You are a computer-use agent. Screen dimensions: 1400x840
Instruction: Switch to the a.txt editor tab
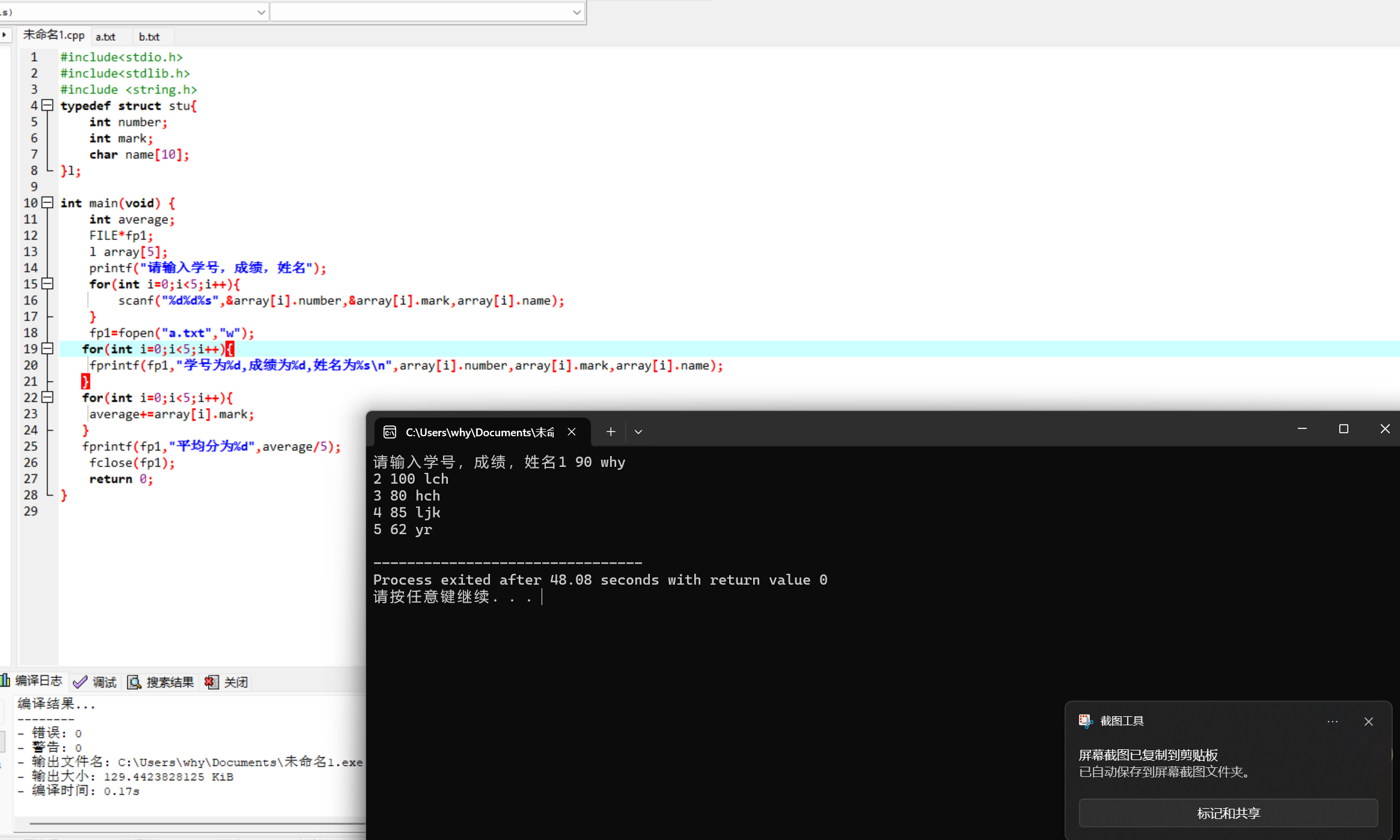pos(105,37)
